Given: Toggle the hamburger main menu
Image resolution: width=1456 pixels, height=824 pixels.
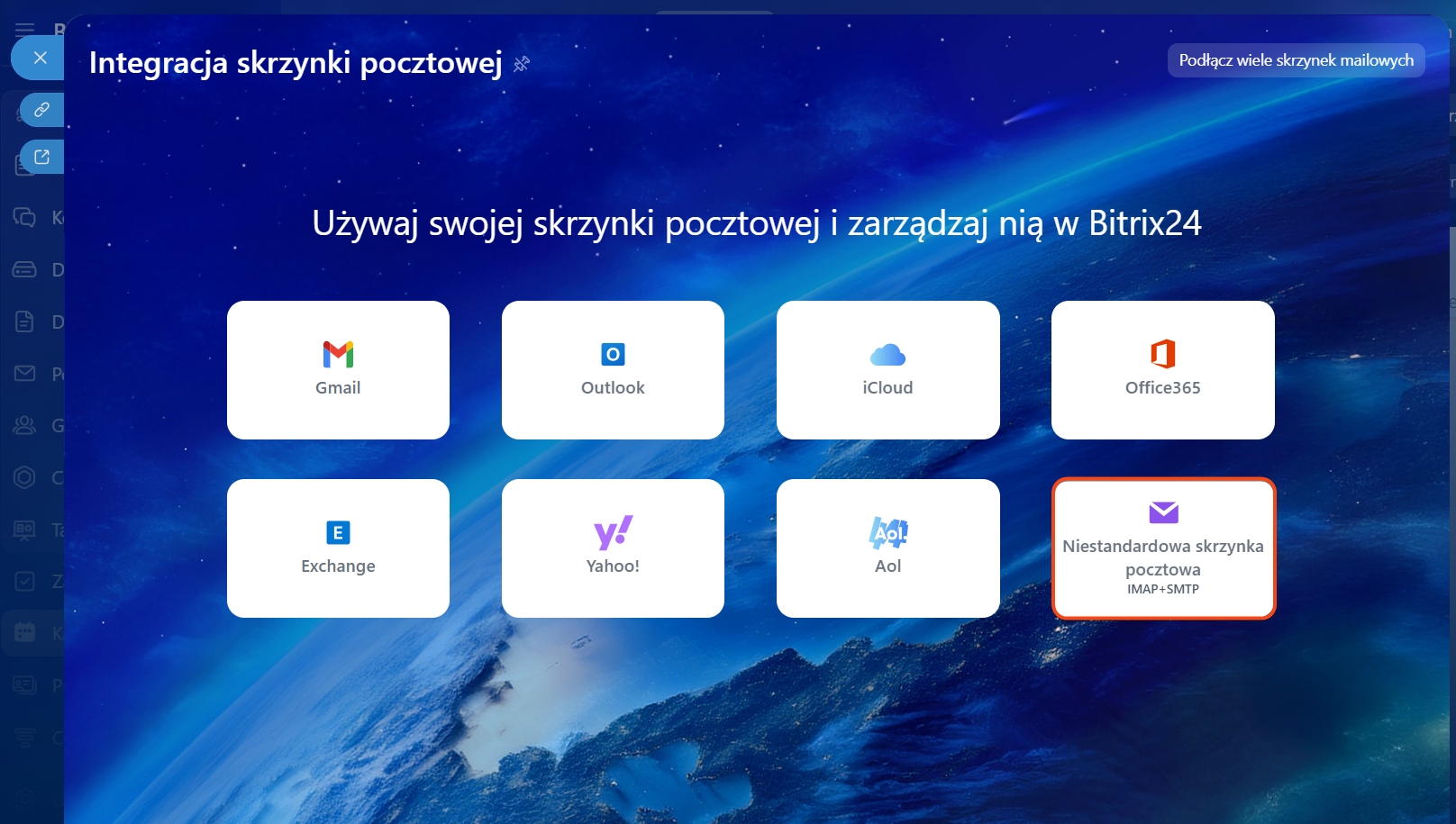Looking at the screenshot, I should coord(24,30).
